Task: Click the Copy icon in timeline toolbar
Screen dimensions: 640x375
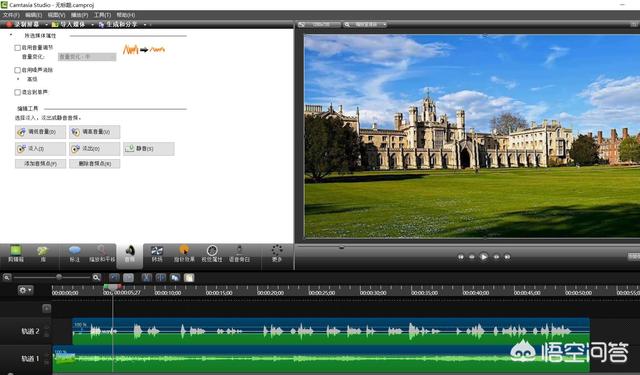Action: (x=175, y=277)
